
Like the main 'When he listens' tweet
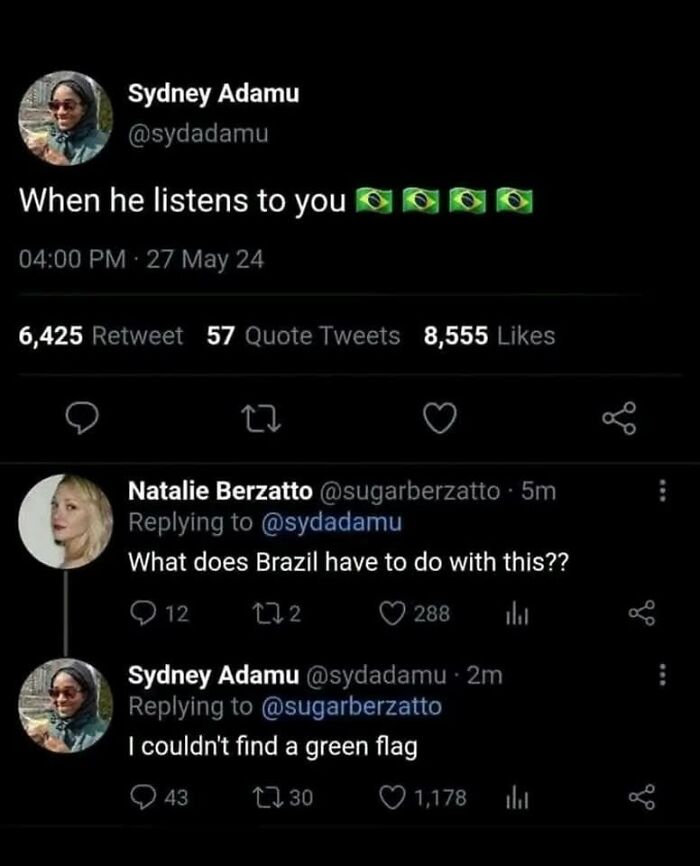pos(440,418)
